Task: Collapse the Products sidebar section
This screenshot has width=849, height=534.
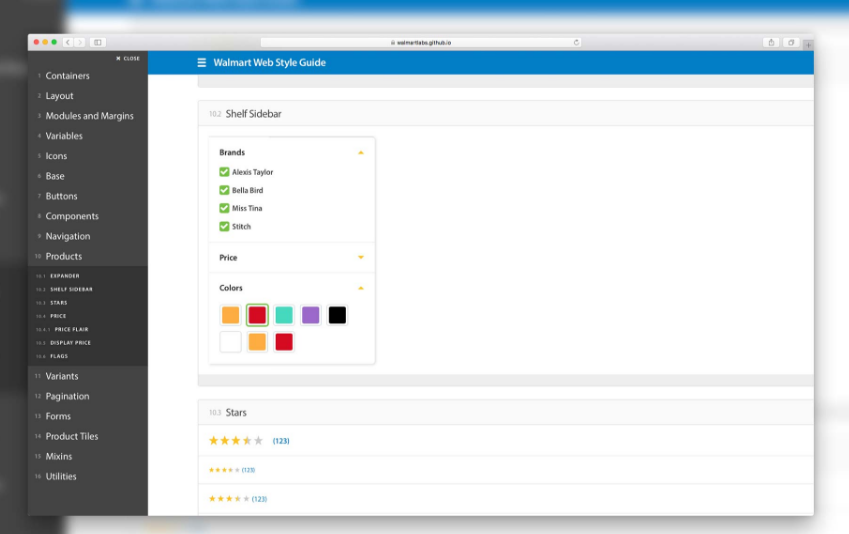Action: (x=64, y=256)
